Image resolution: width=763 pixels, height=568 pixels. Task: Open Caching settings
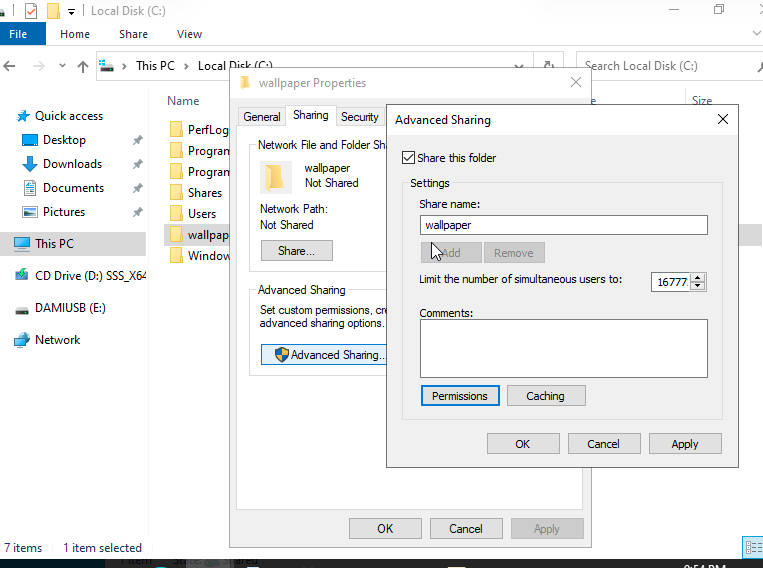point(545,396)
